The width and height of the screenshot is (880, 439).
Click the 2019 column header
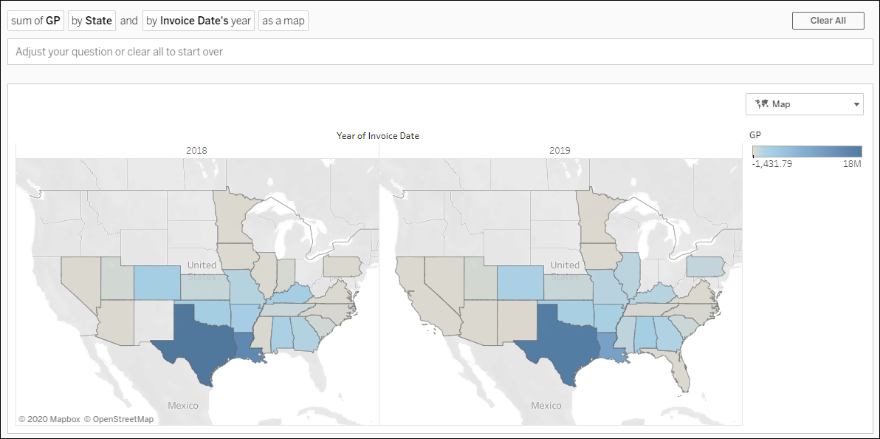point(561,149)
